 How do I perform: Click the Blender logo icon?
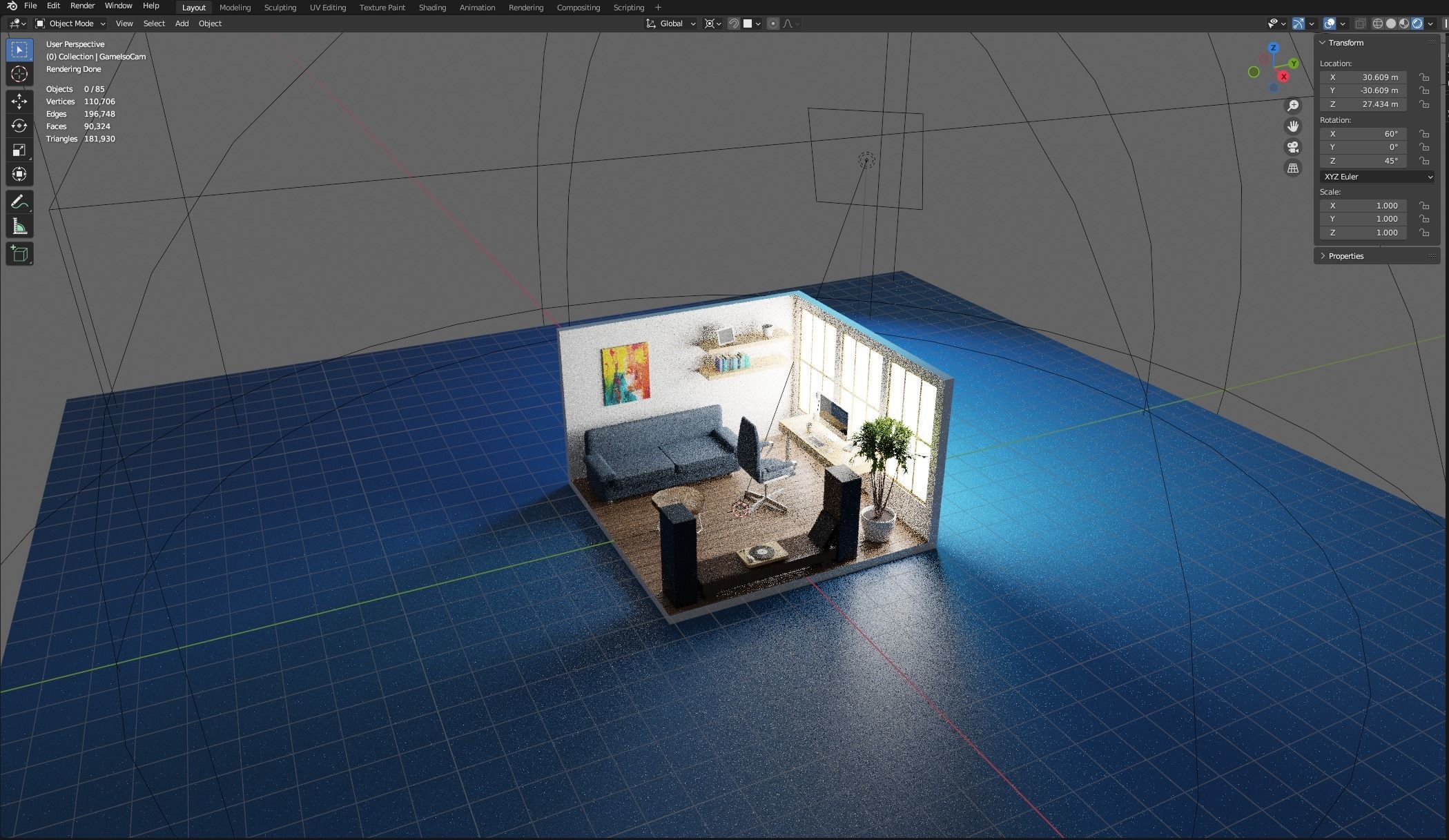(12, 6)
